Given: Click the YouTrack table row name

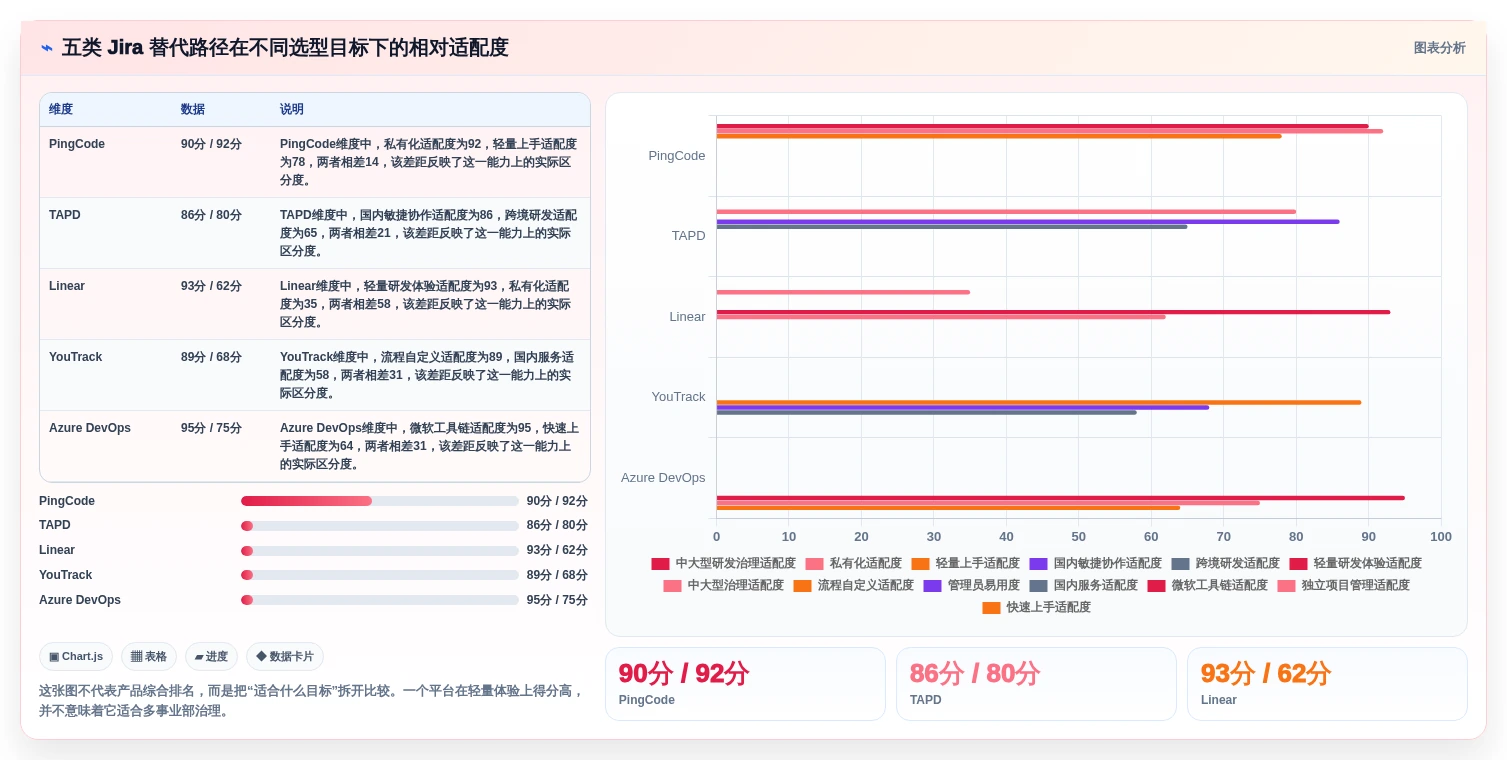Looking at the screenshot, I should click(x=76, y=357).
